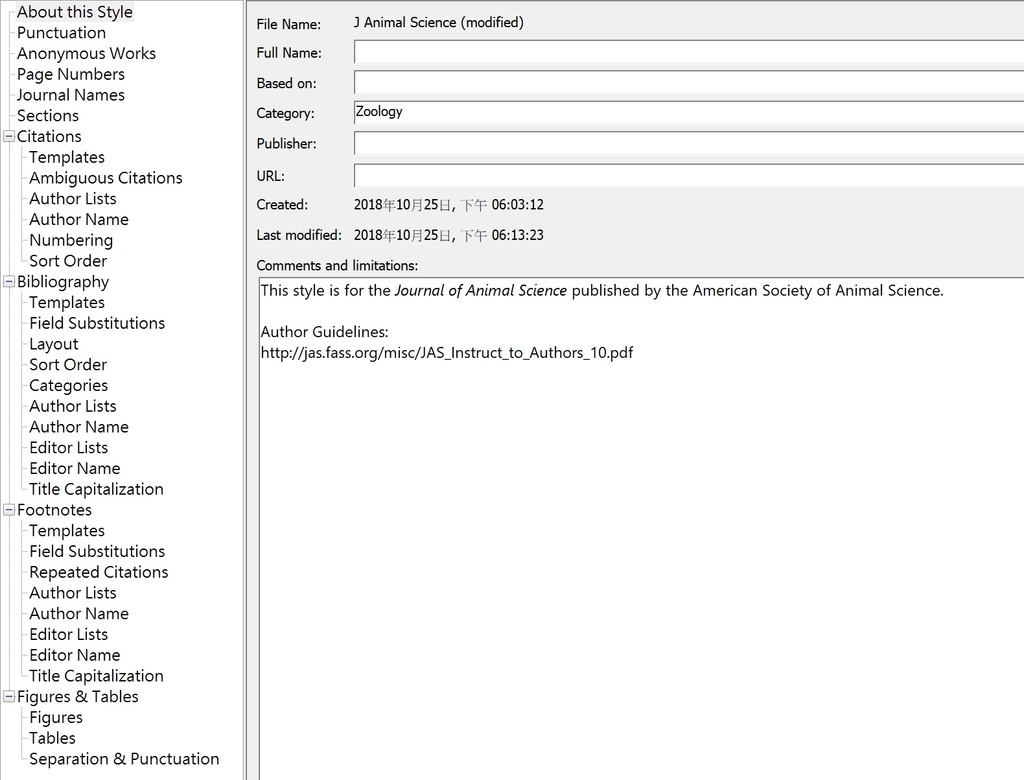This screenshot has width=1024, height=780.
Task: Open Separation & Punctuation settings
Action: [x=124, y=759]
